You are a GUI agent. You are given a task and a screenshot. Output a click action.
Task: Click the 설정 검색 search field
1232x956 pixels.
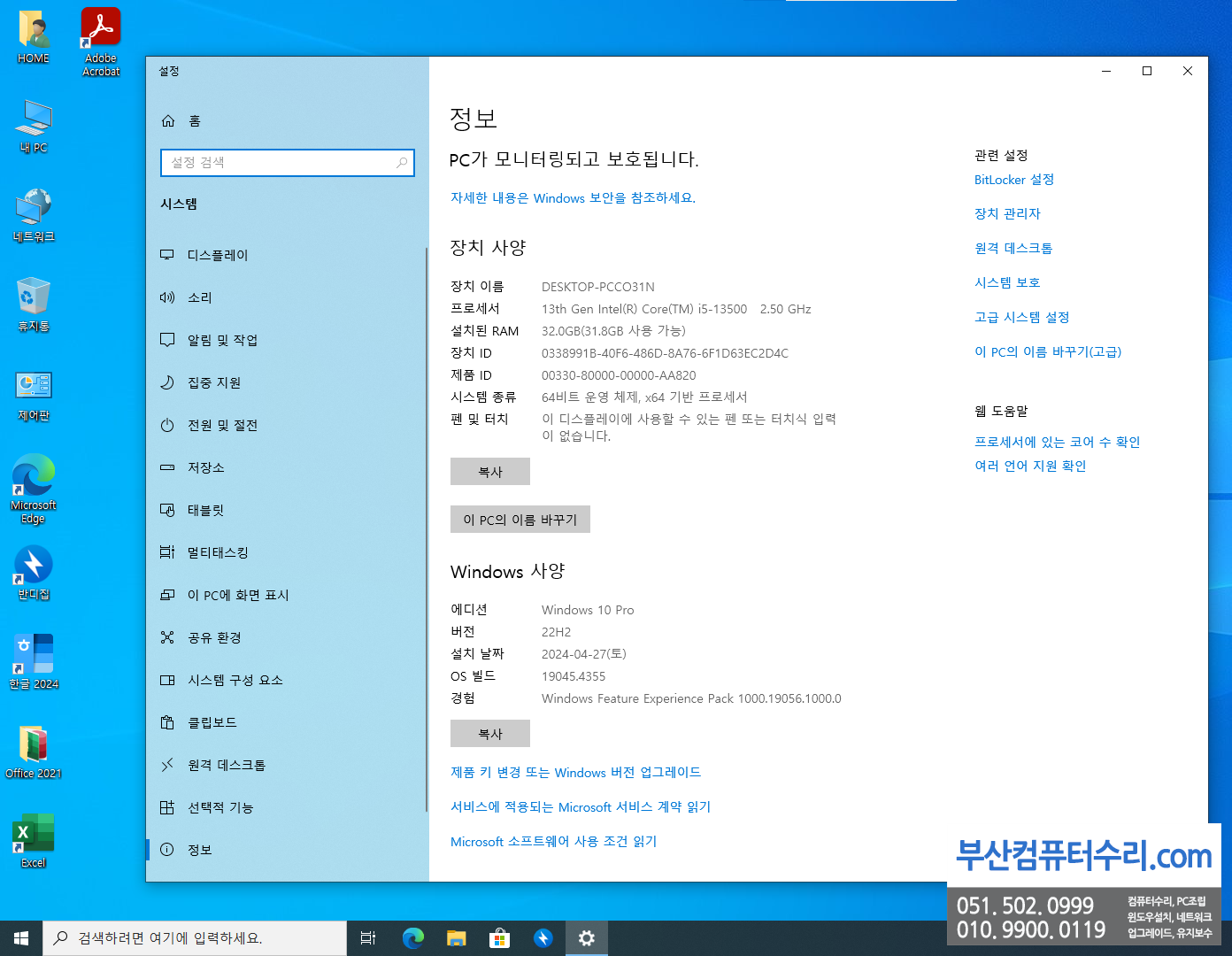pos(288,163)
